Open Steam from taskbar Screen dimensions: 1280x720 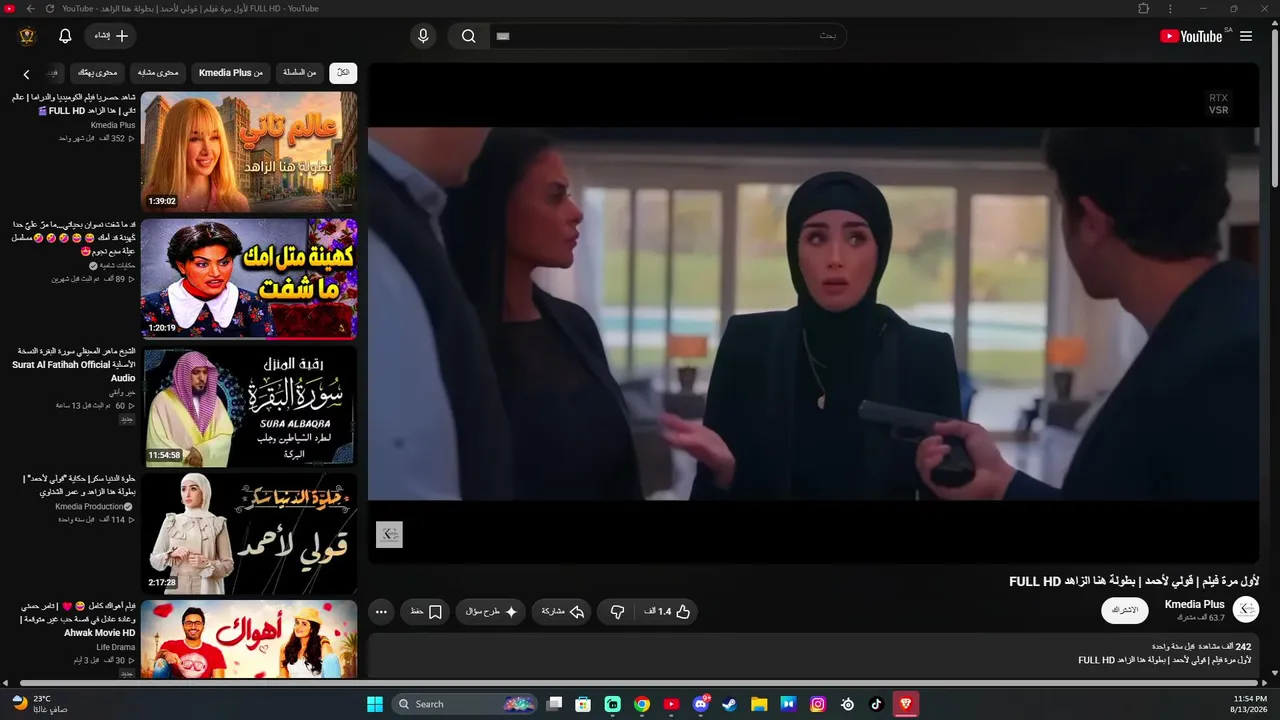(x=730, y=704)
